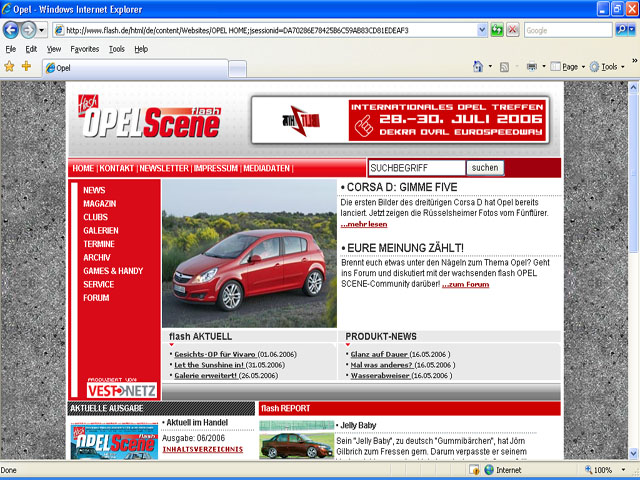Open the Page command bar menu
The image size is (640, 480).
pos(567,67)
